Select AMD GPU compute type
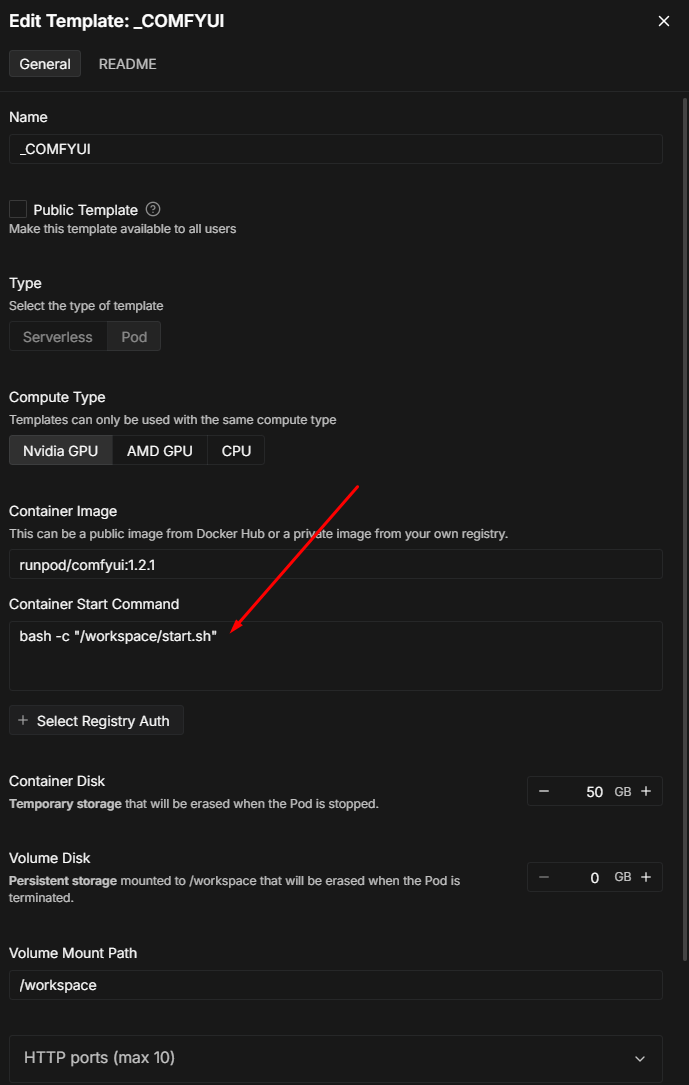 tap(159, 450)
